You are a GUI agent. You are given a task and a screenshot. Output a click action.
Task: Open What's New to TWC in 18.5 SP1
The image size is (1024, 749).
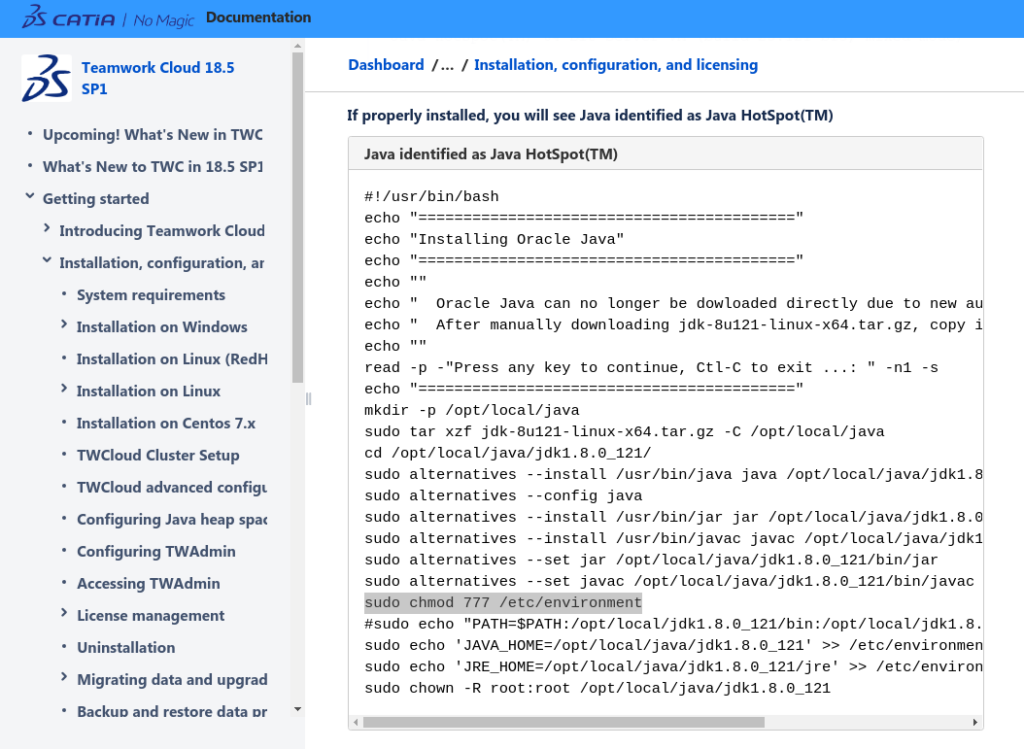coord(153,167)
